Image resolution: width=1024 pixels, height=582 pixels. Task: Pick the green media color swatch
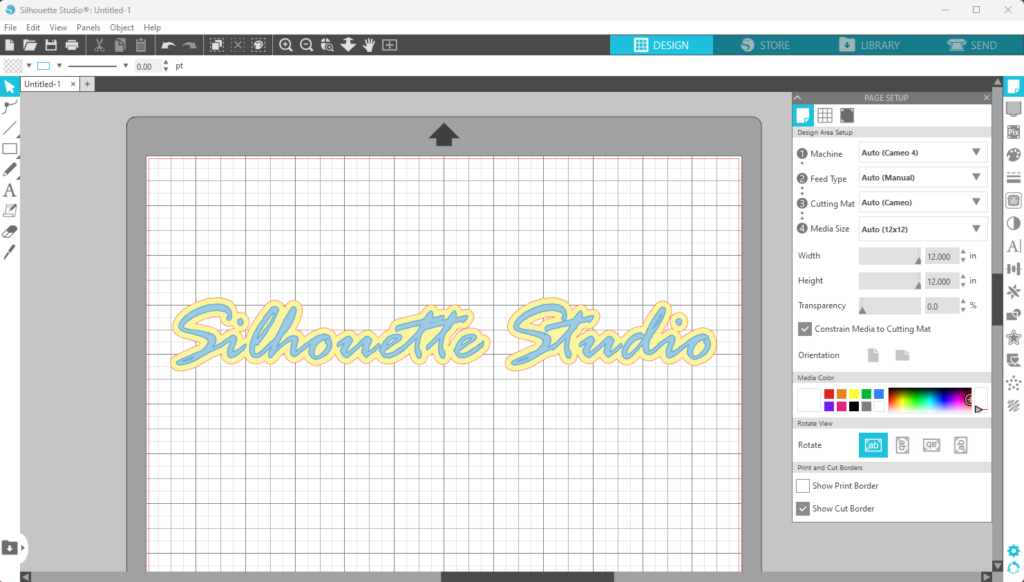click(x=866, y=394)
